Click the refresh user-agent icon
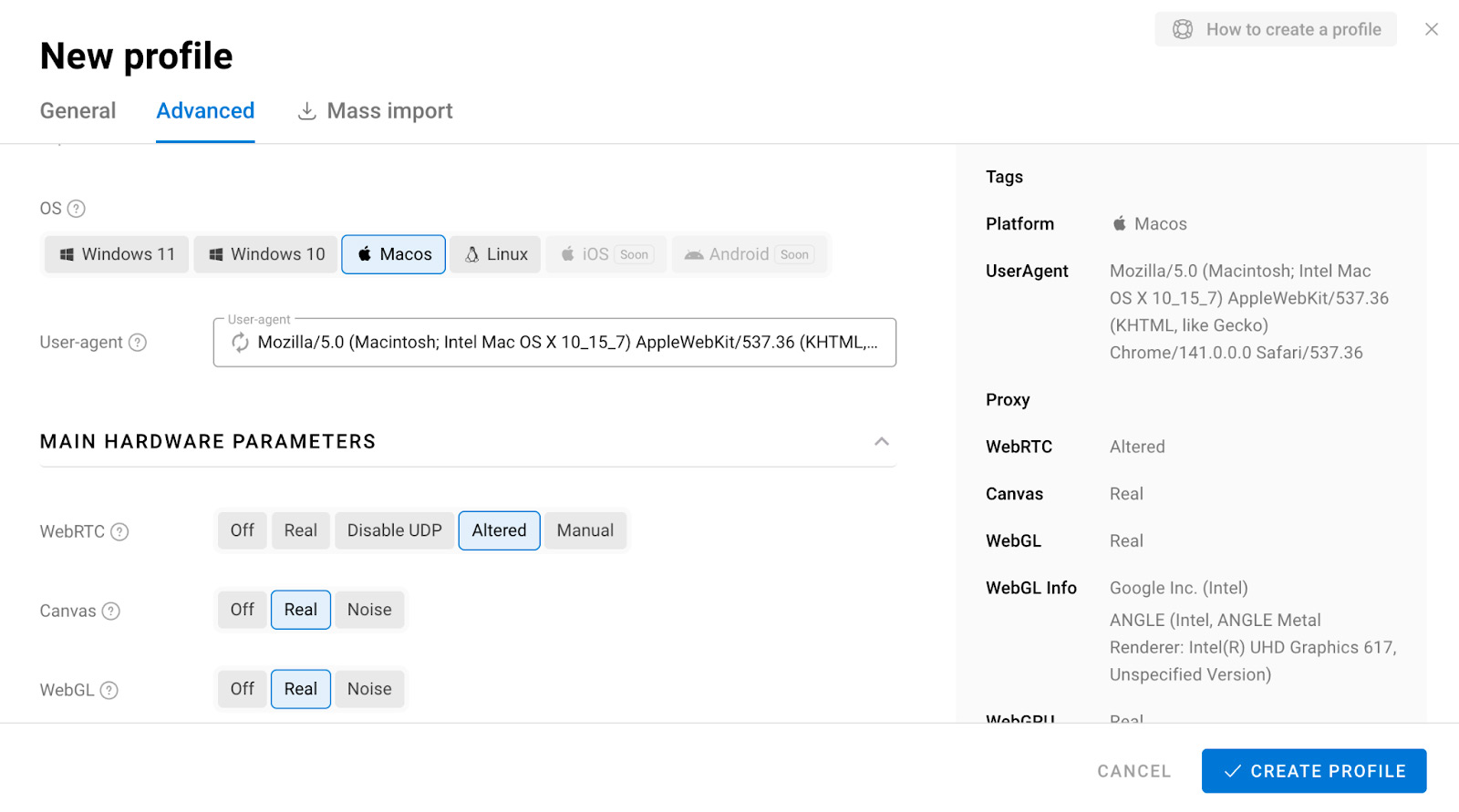 tap(240, 343)
